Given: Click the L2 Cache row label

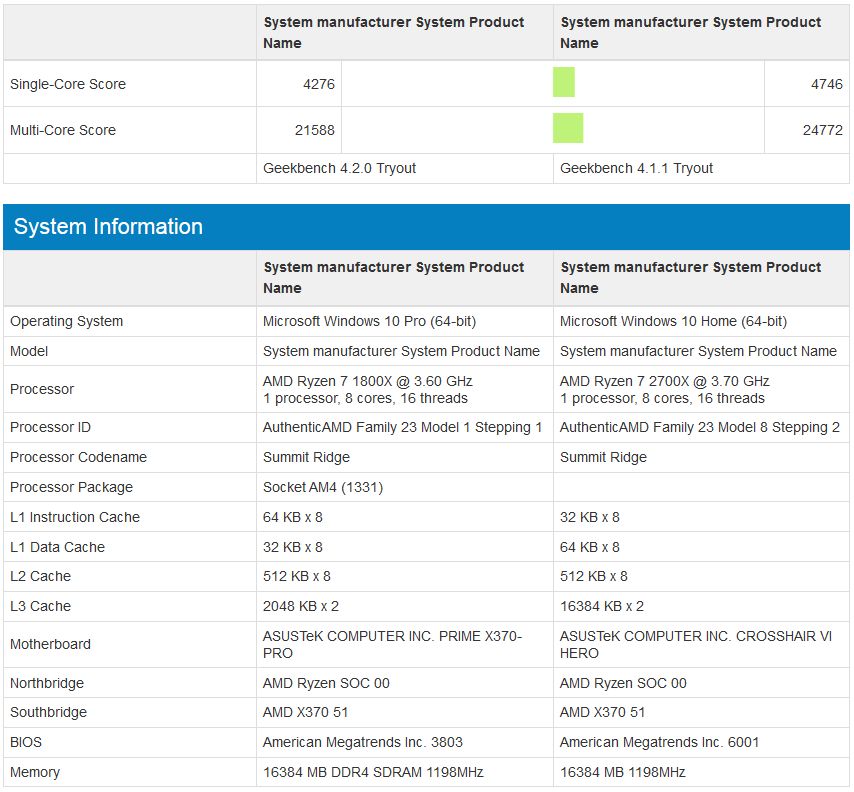Looking at the screenshot, I should (40, 576).
